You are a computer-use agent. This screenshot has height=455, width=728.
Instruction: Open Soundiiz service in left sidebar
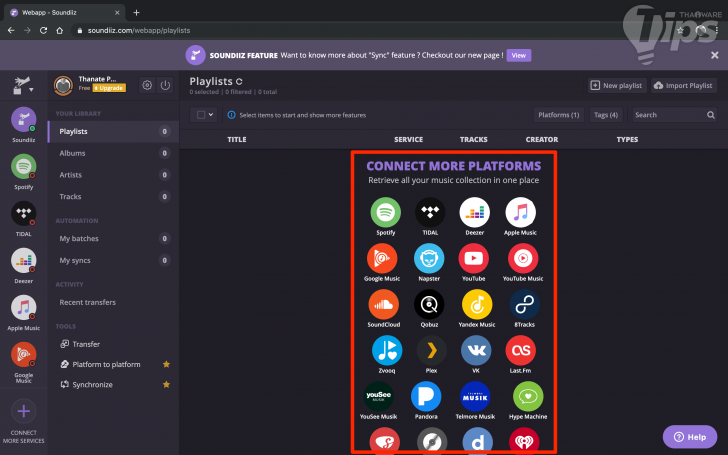click(24, 119)
